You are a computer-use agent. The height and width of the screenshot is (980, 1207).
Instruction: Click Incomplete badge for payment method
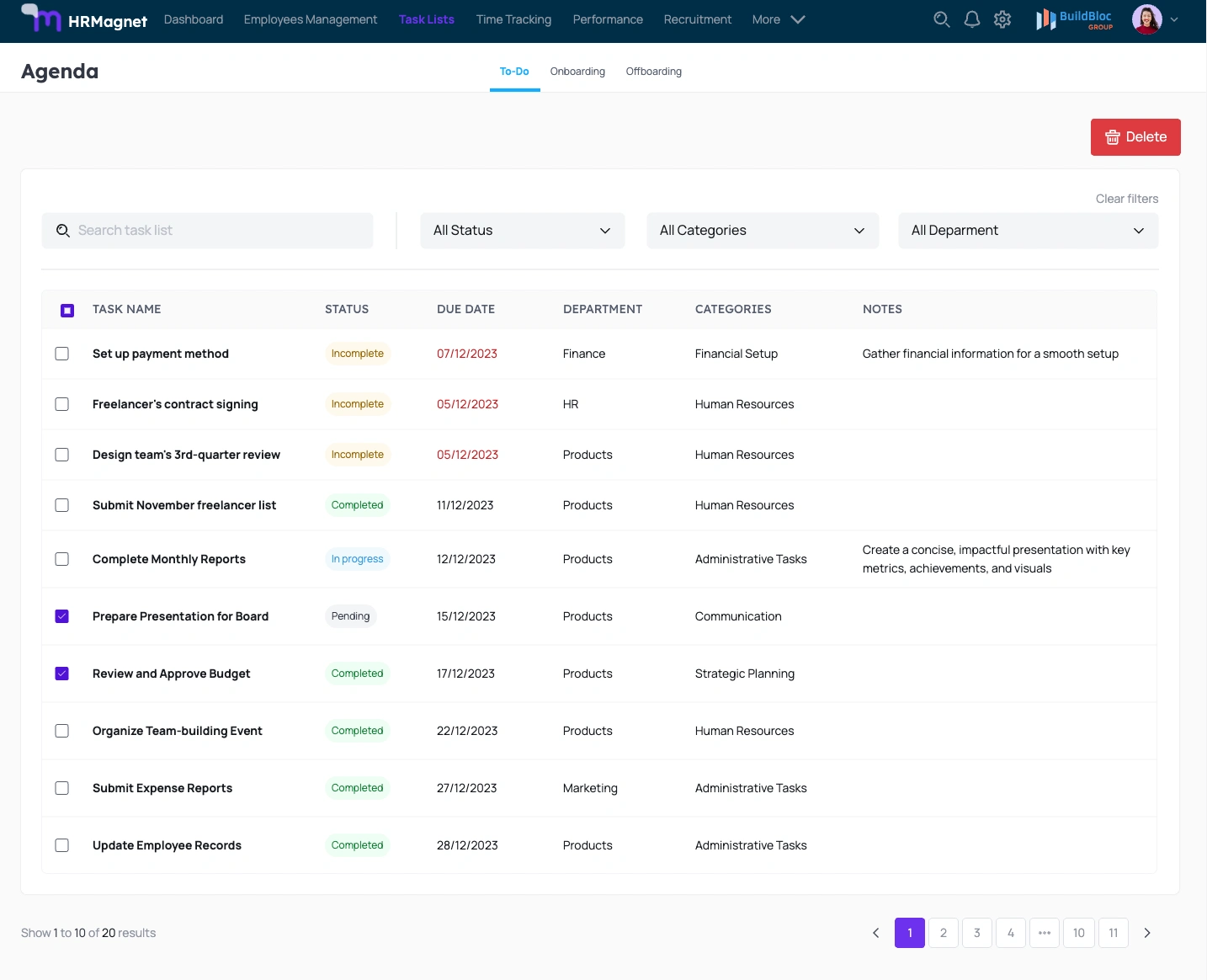358,354
